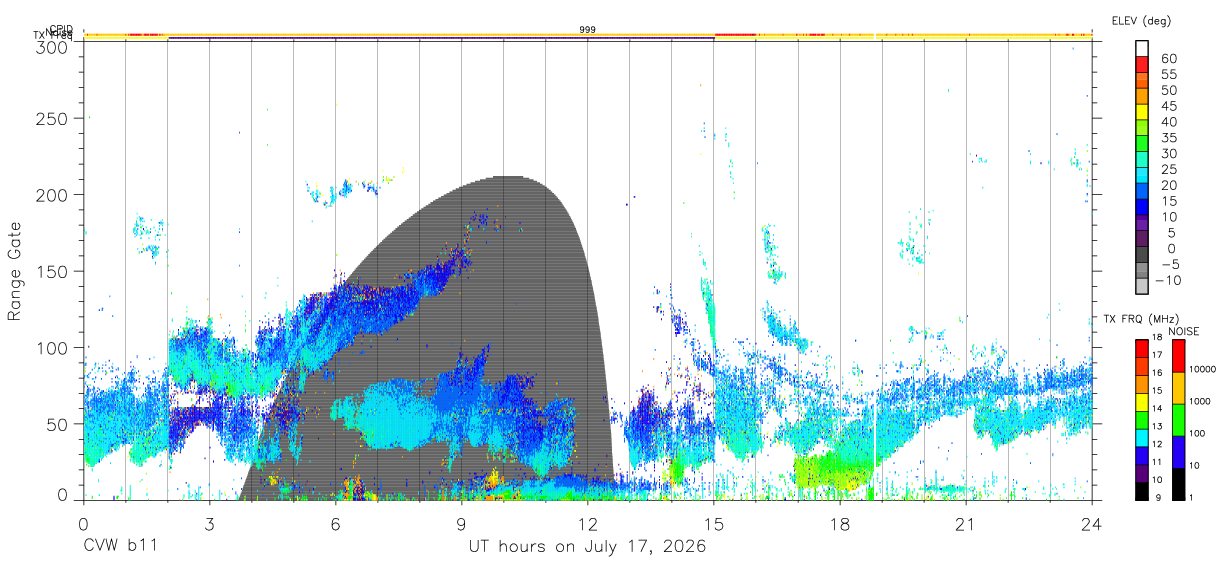
Task: Click the 'ELEV (deg)' colorbar title
Action: coord(1141,20)
